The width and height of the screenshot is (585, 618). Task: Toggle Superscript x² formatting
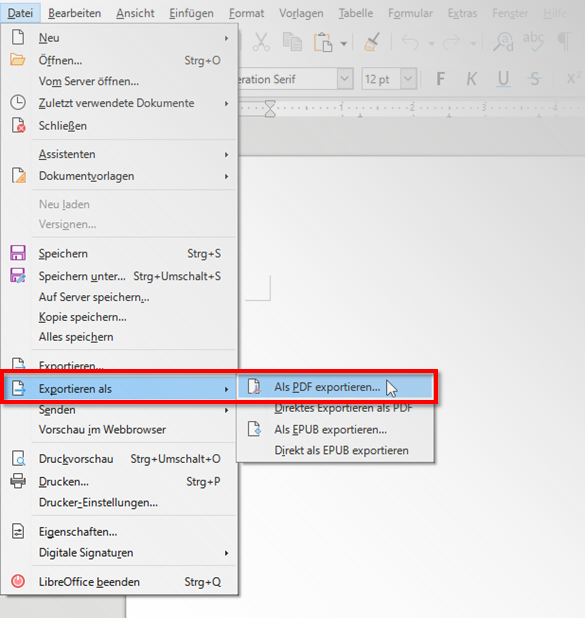pos(574,78)
